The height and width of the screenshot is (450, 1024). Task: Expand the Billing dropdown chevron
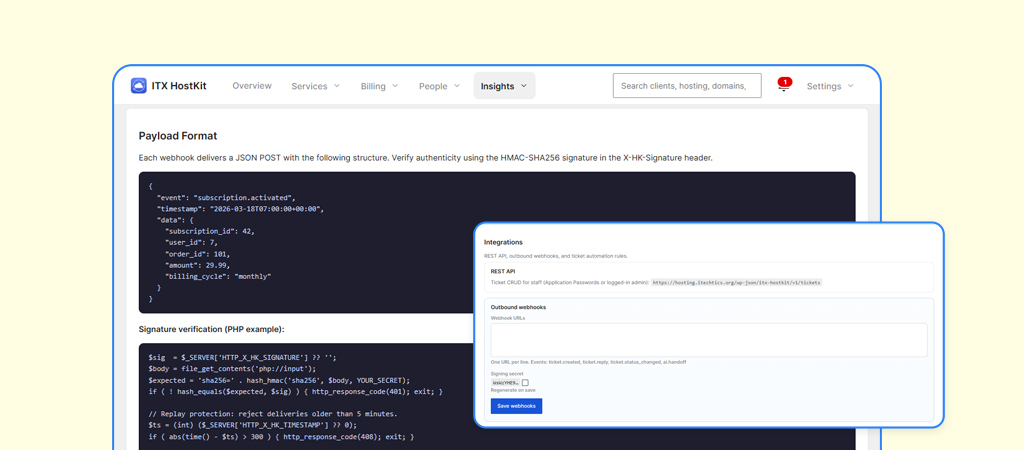pos(395,86)
